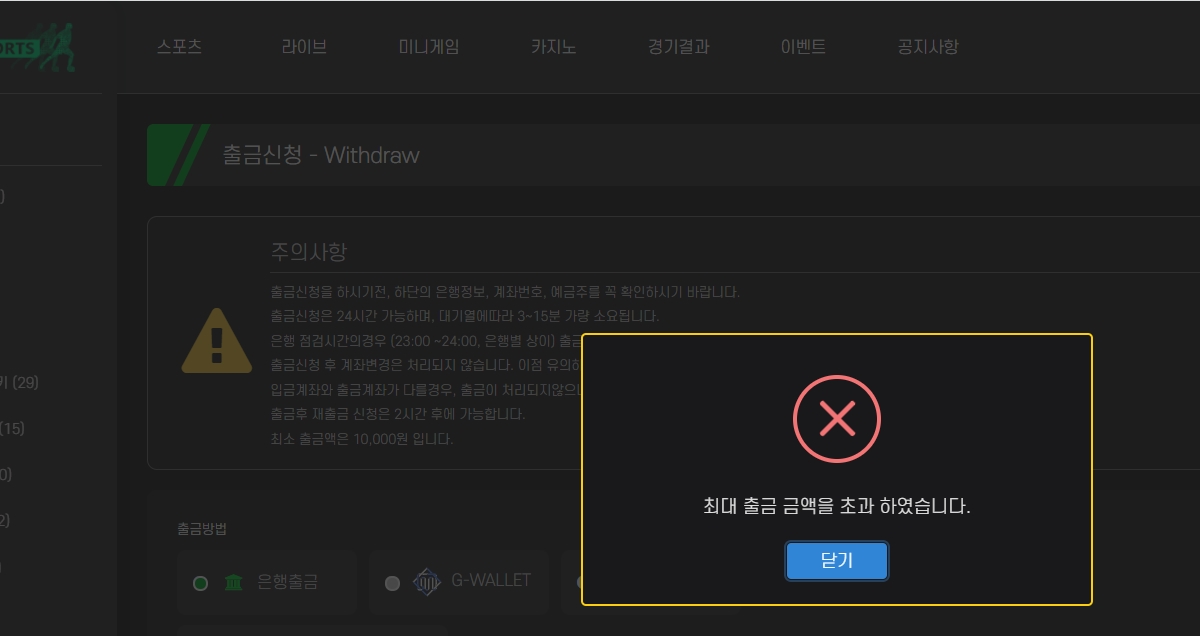Open the 라이브 menu
This screenshot has height=636, width=1200.
click(304, 47)
